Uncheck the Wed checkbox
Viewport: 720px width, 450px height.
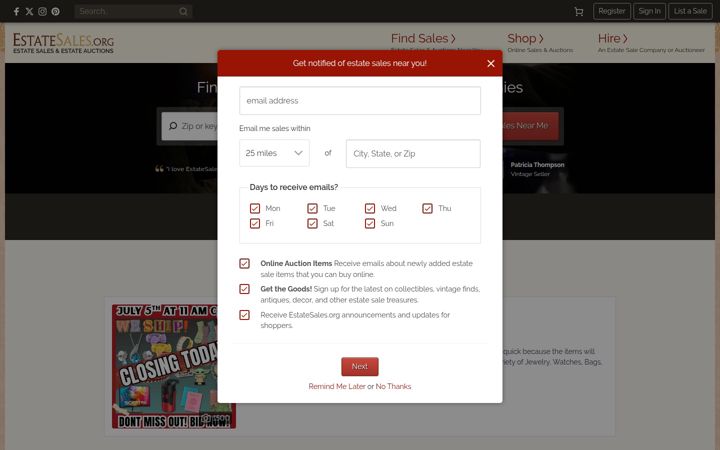coord(370,208)
